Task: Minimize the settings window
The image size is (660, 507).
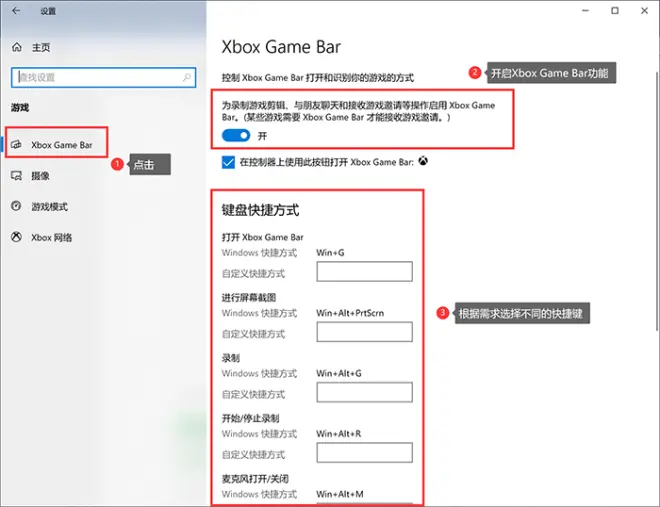Action: [585, 11]
